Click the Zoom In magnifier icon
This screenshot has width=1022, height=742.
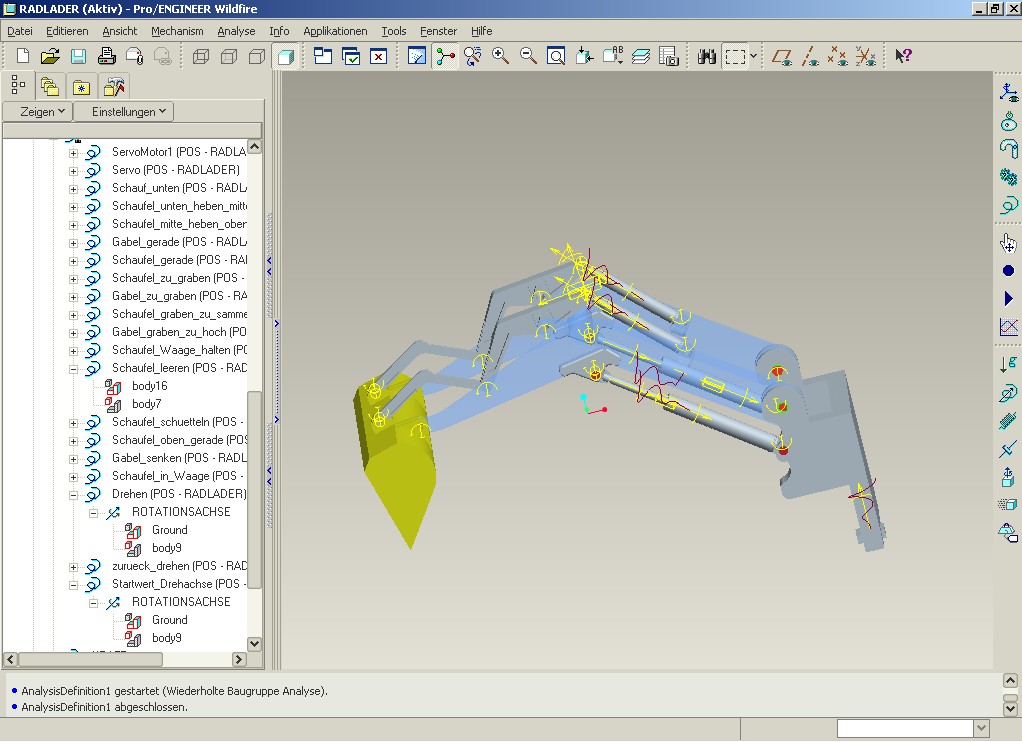coord(500,57)
